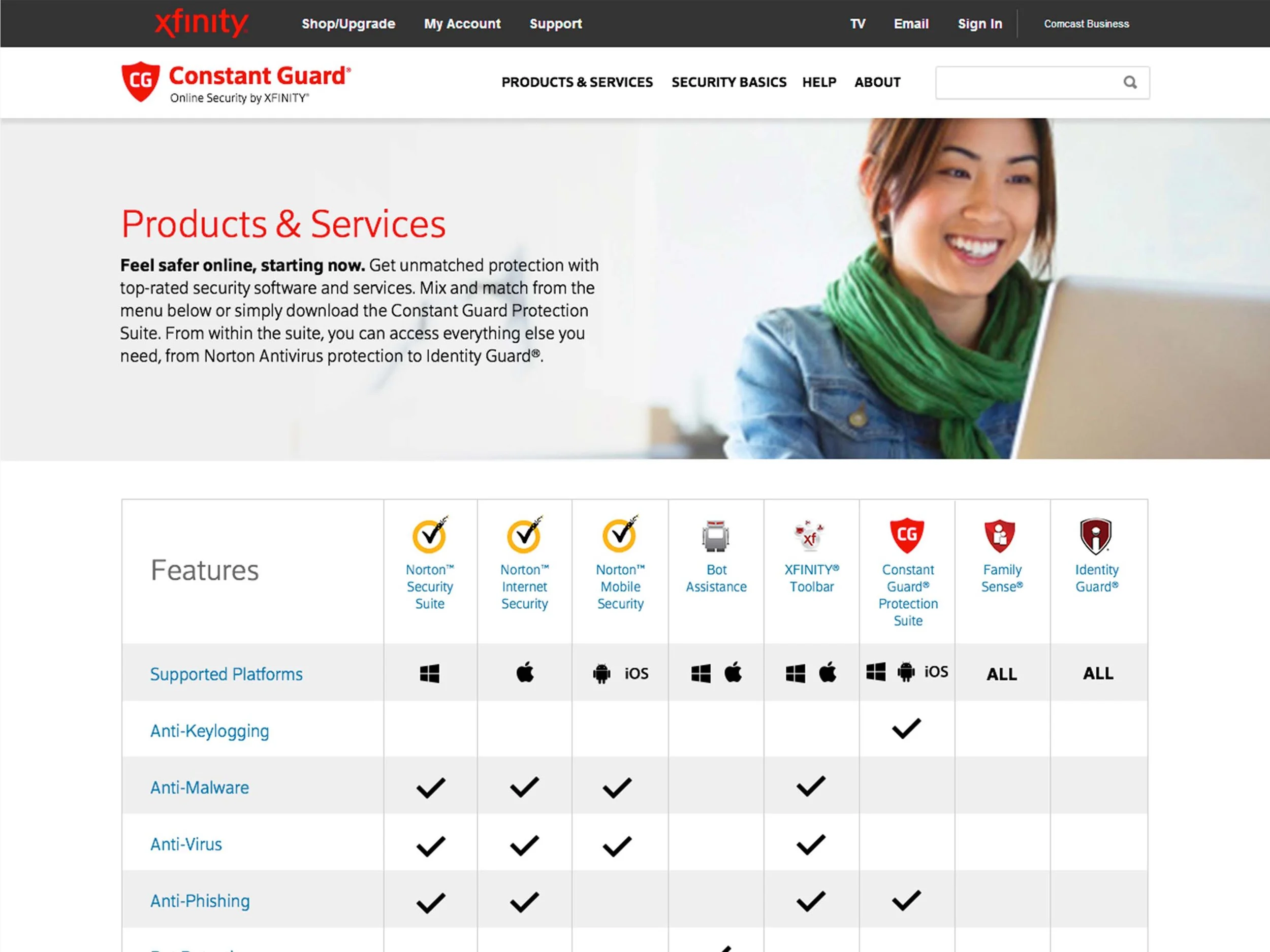Open Norton Mobile Security product link
Screen dimensions: 1270x952
coord(620,586)
